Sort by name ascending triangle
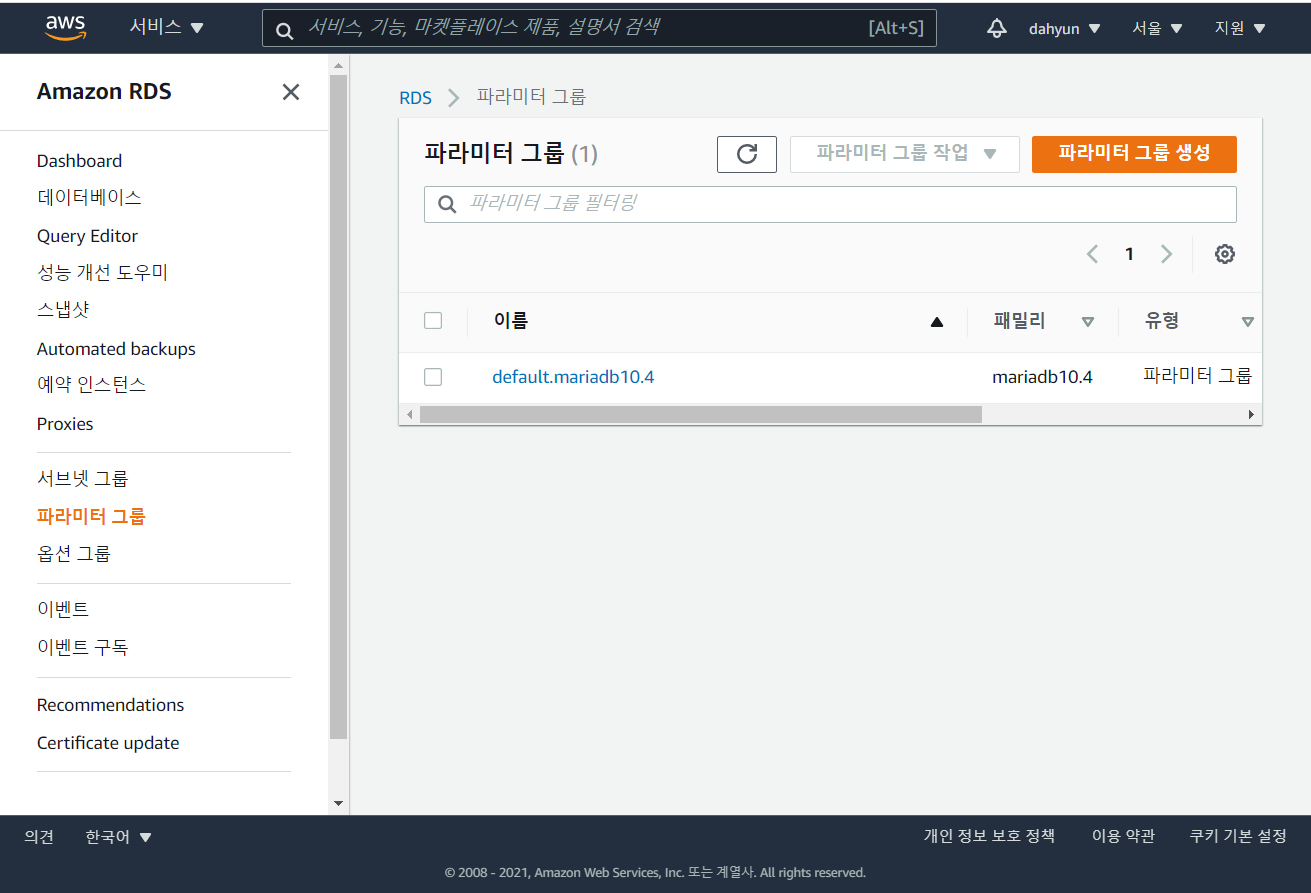Viewport: 1311px width, 893px height. coord(937,322)
